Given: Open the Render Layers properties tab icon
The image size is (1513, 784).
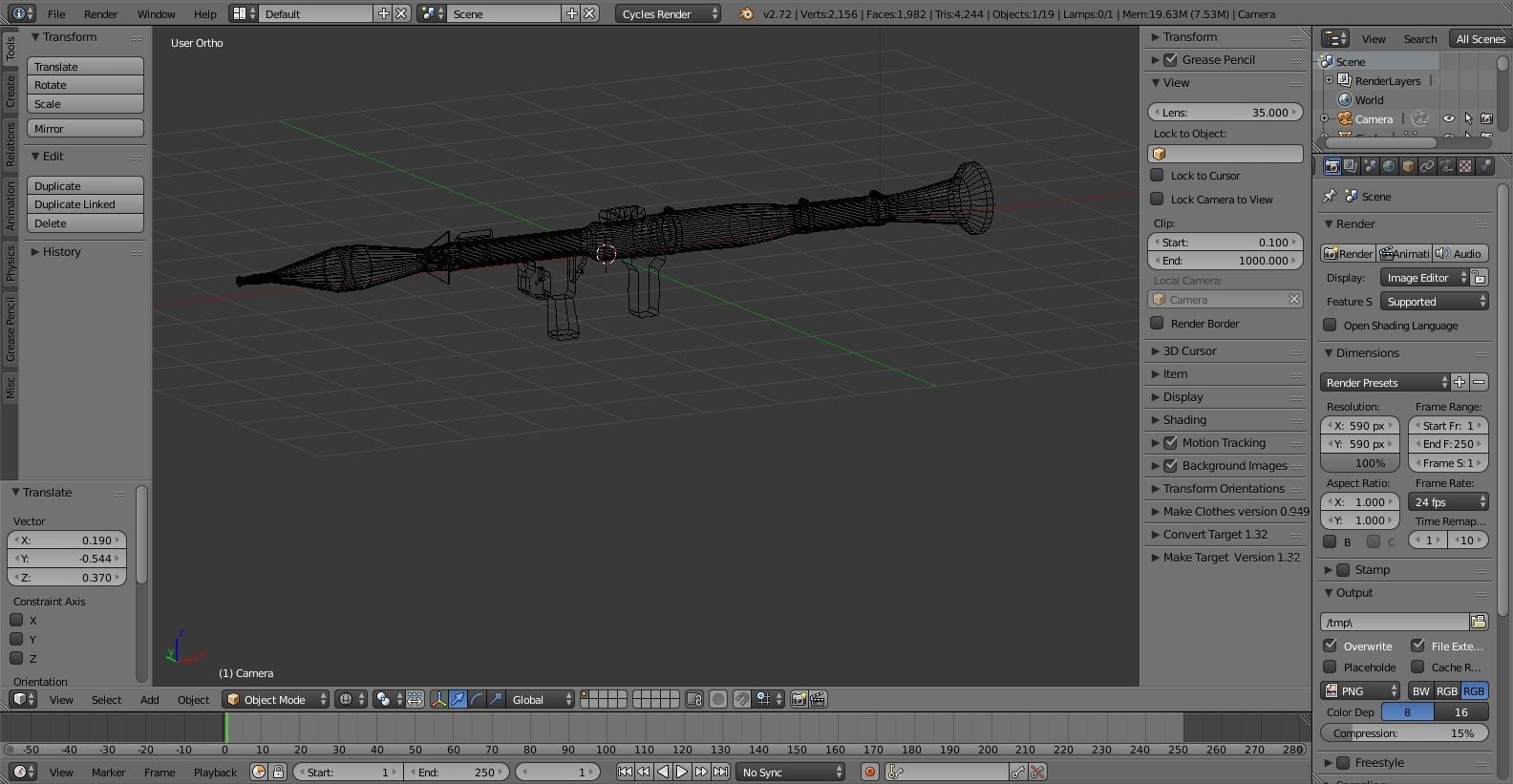Looking at the screenshot, I should click(x=1351, y=166).
